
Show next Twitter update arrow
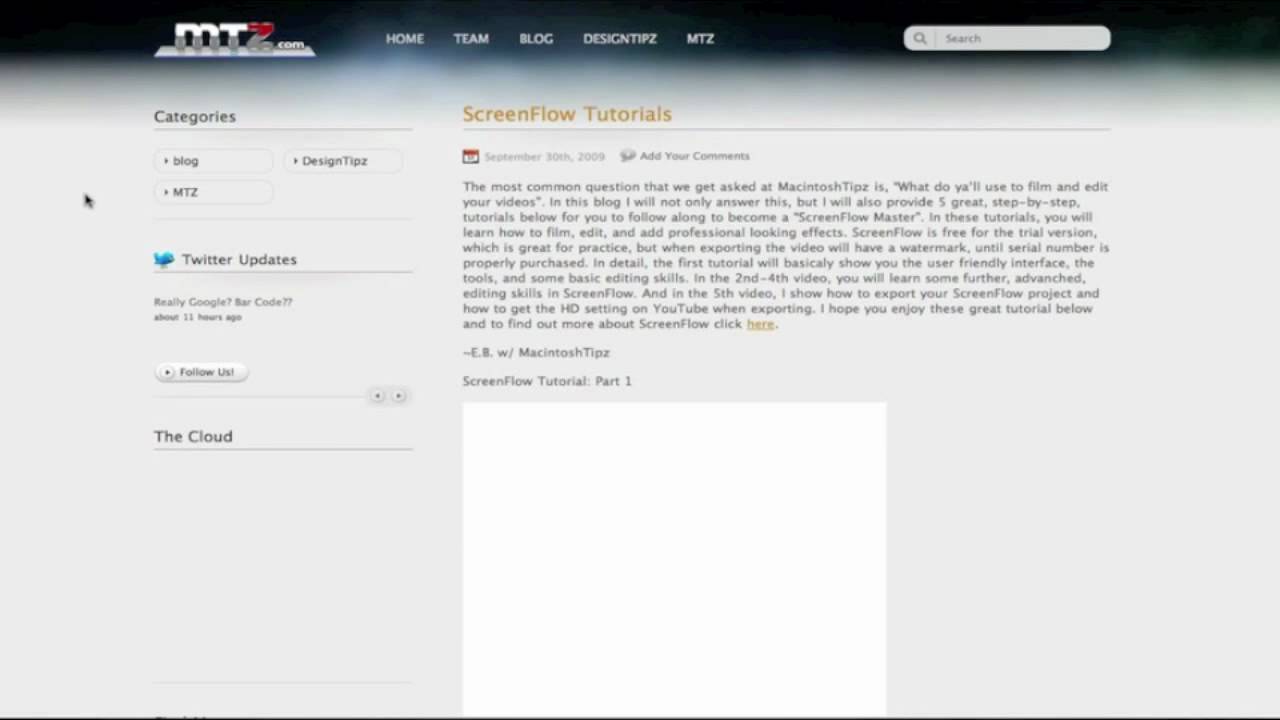click(398, 396)
